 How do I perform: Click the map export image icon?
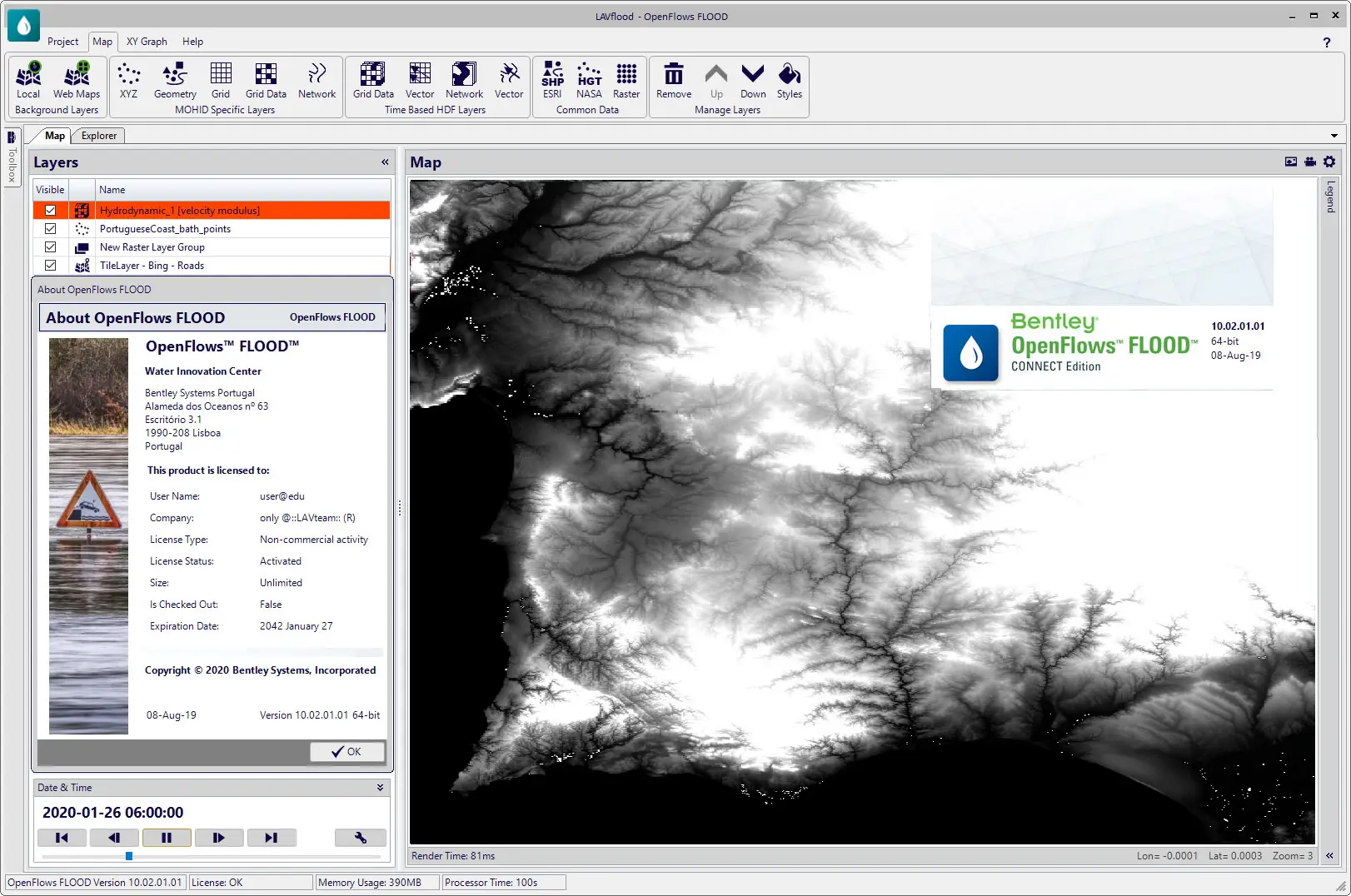click(x=1291, y=162)
